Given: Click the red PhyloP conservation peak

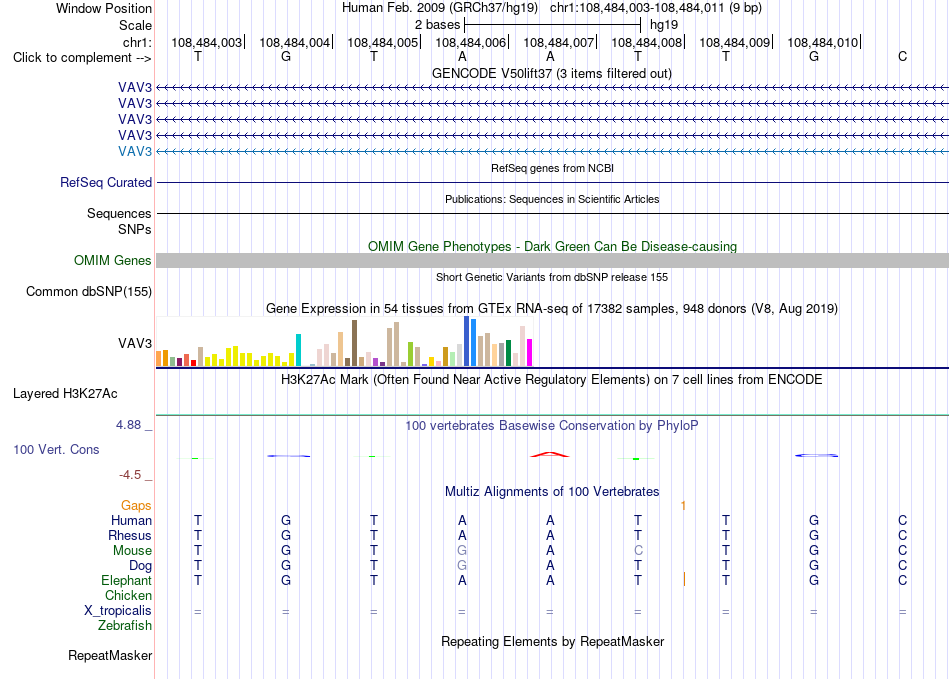Looking at the screenshot, I should 550,454.
